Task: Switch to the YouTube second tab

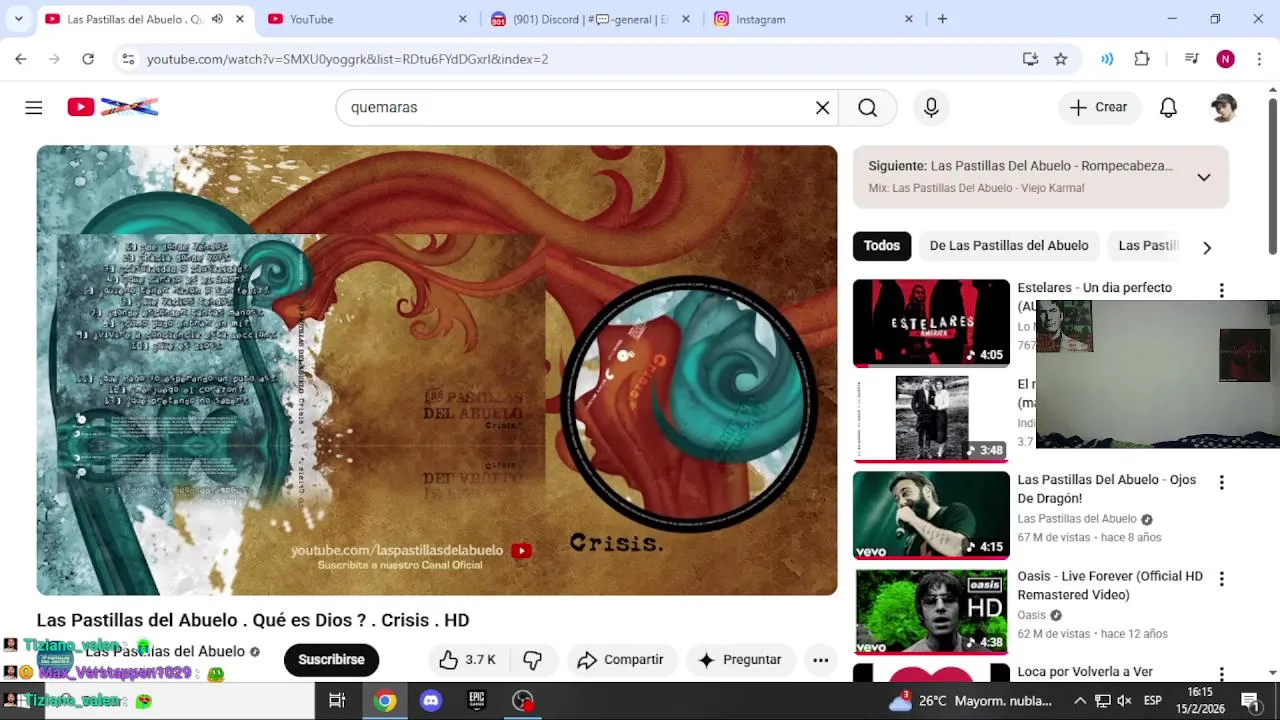Action: (x=366, y=19)
